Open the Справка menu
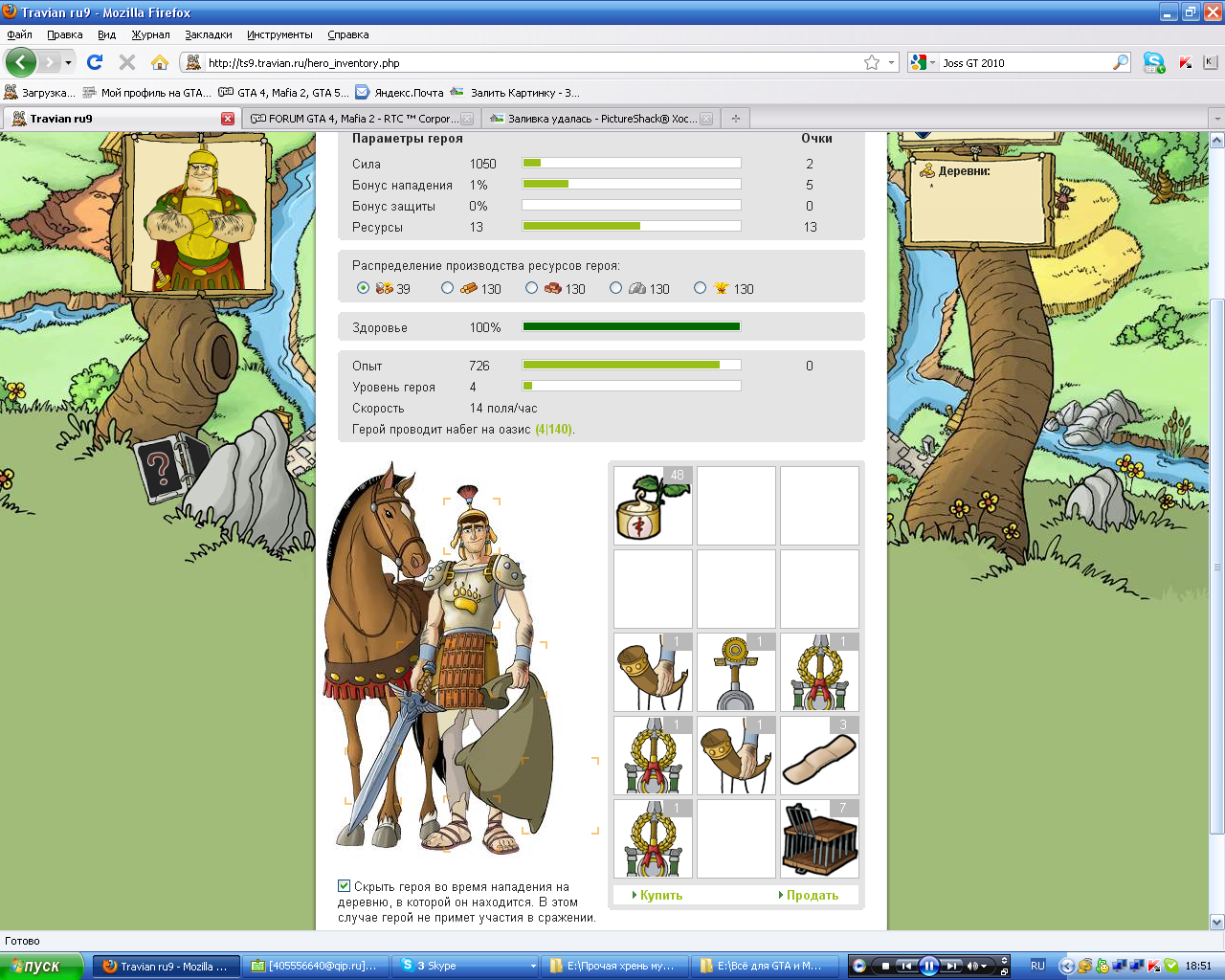 [x=348, y=34]
